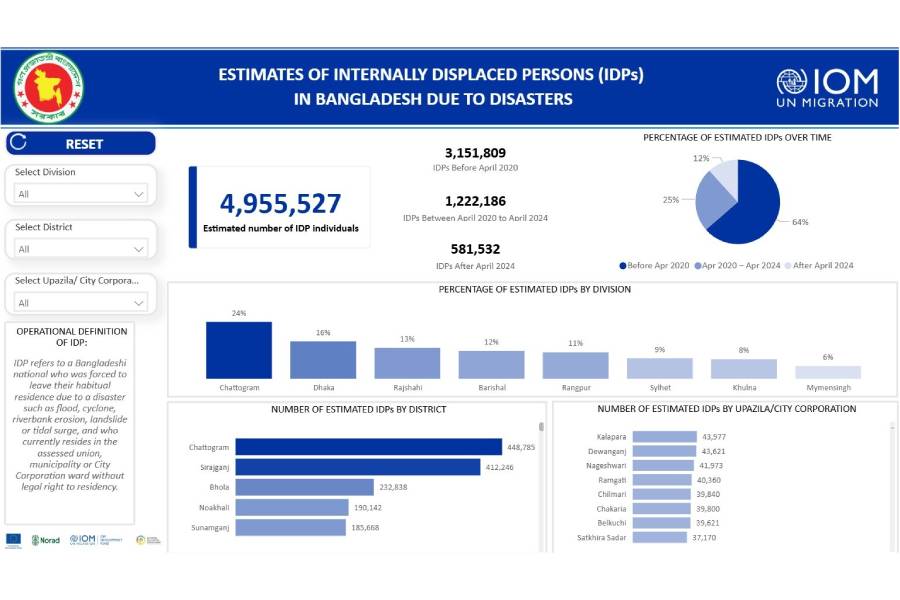The width and height of the screenshot is (900, 600).
Task: Select the Mymensingh division bar
Action: [x=828, y=372]
